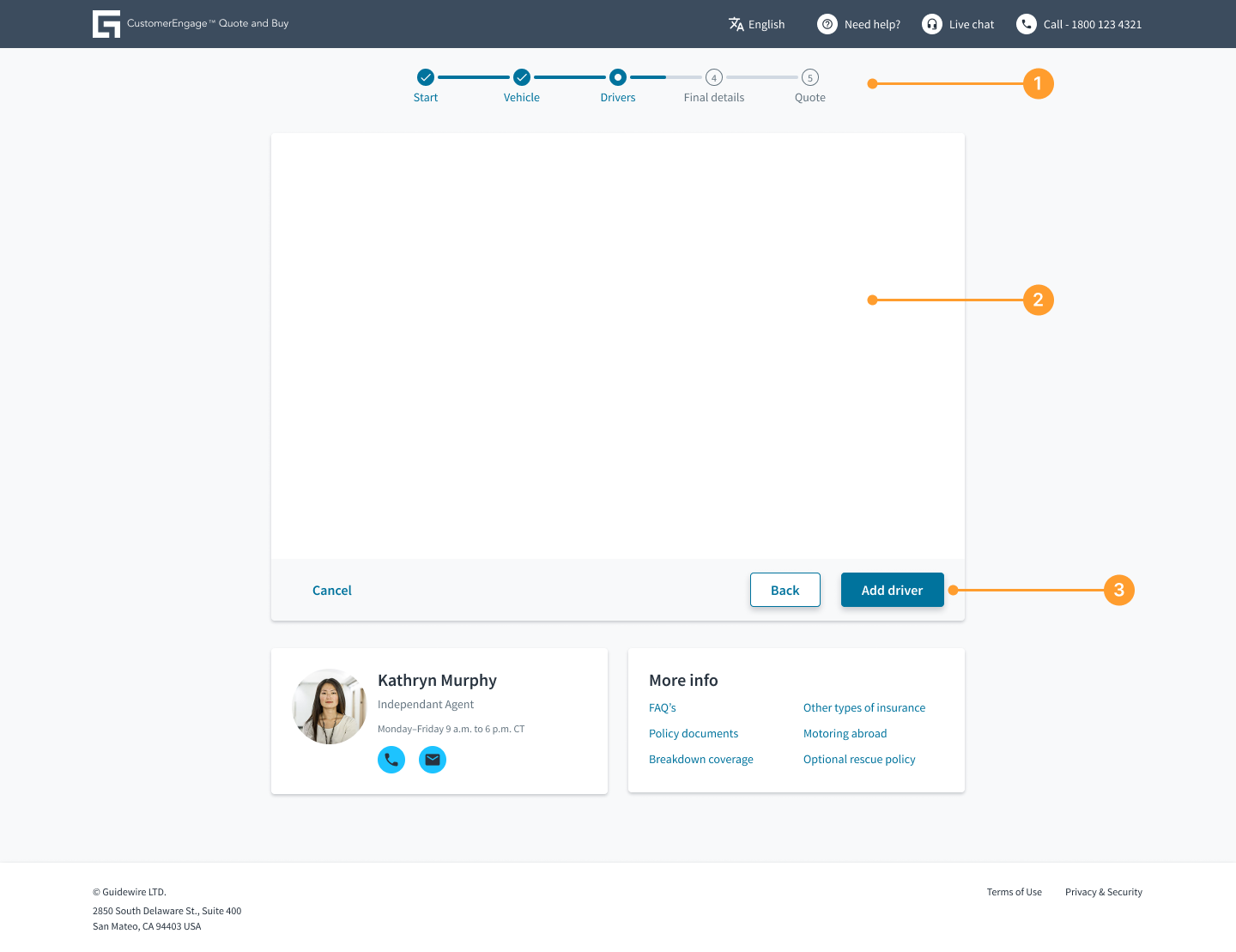Click the Back button
Image resolution: width=1236 pixels, height=952 pixels.
tap(785, 590)
